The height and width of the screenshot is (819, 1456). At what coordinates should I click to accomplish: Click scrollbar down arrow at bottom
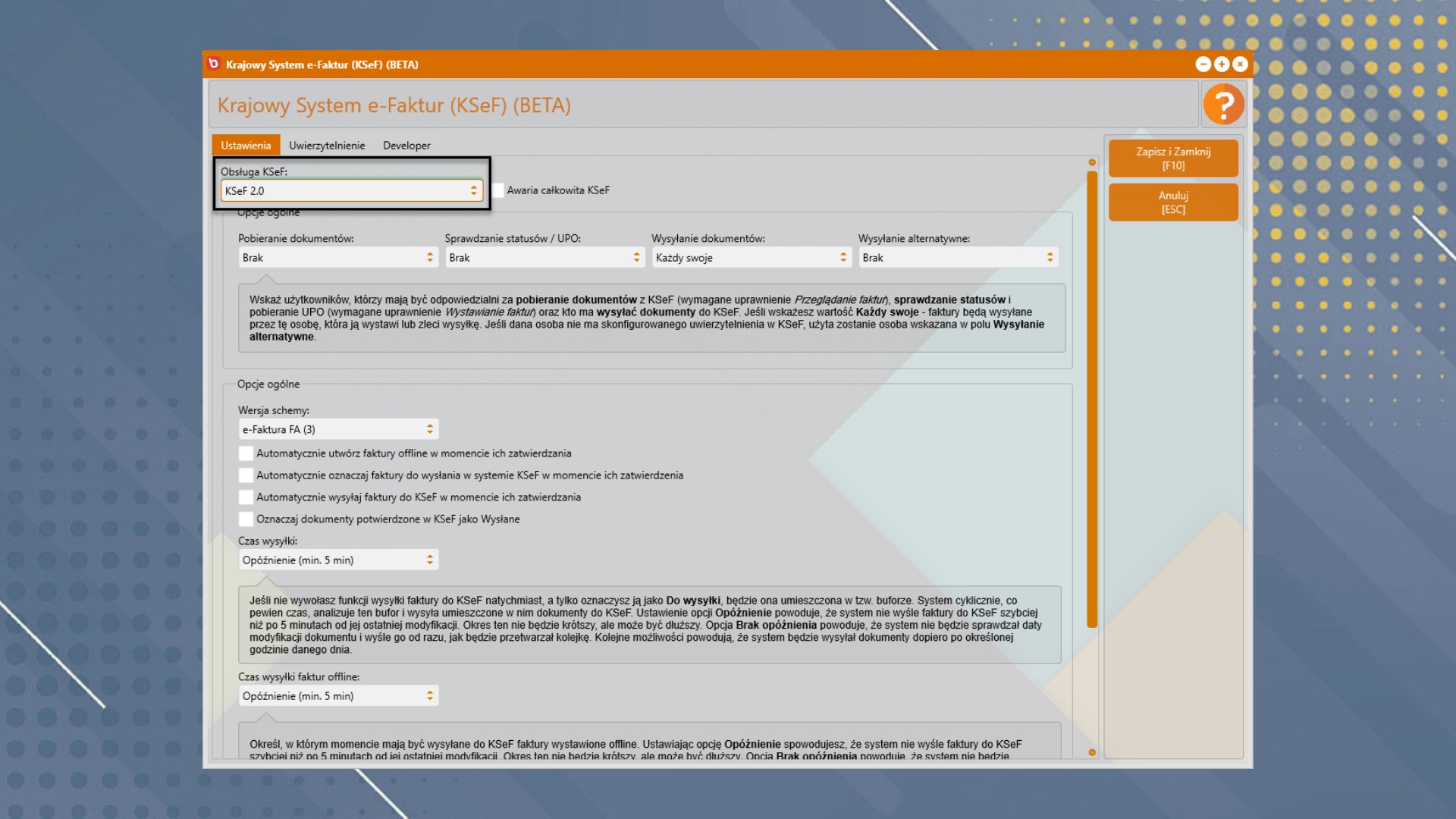1092,752
